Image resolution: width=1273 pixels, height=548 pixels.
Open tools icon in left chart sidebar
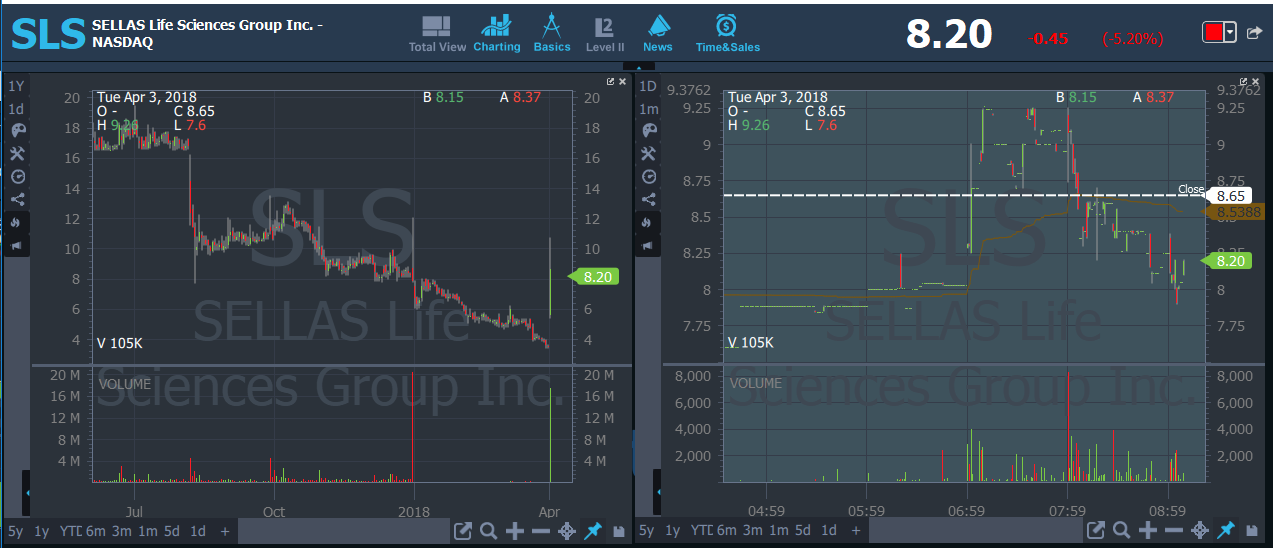[17, 153]
